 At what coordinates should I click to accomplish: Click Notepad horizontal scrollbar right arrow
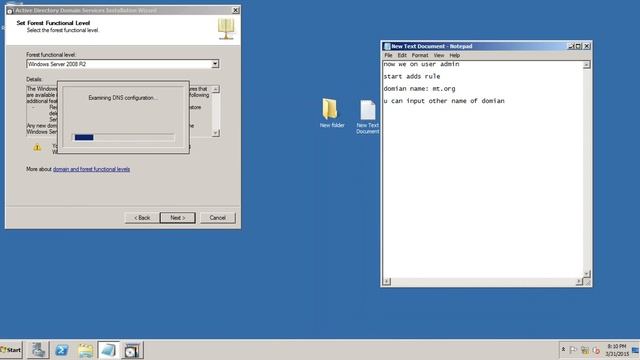(579, 282)
